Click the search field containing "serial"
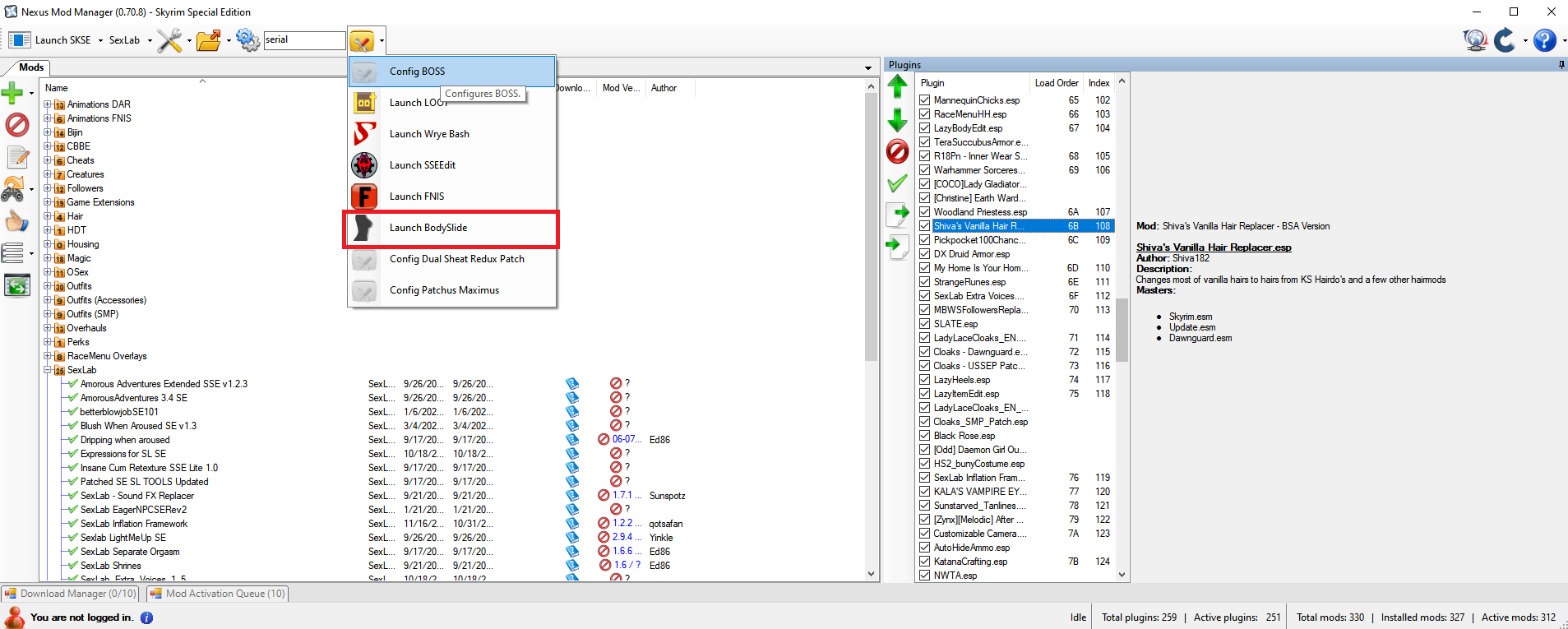The image size is (1568, 629). pyautogui.click(x=304, y=40)
